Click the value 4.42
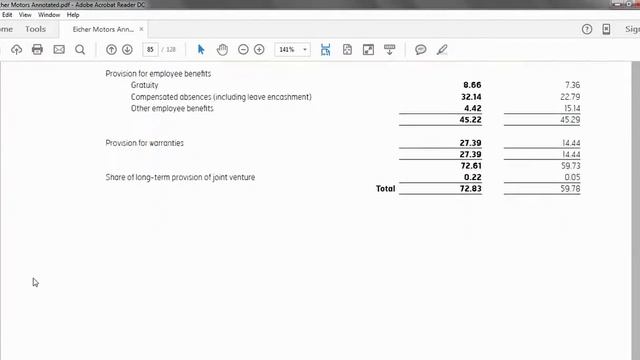The image size is (640, 360). [473, 108]
